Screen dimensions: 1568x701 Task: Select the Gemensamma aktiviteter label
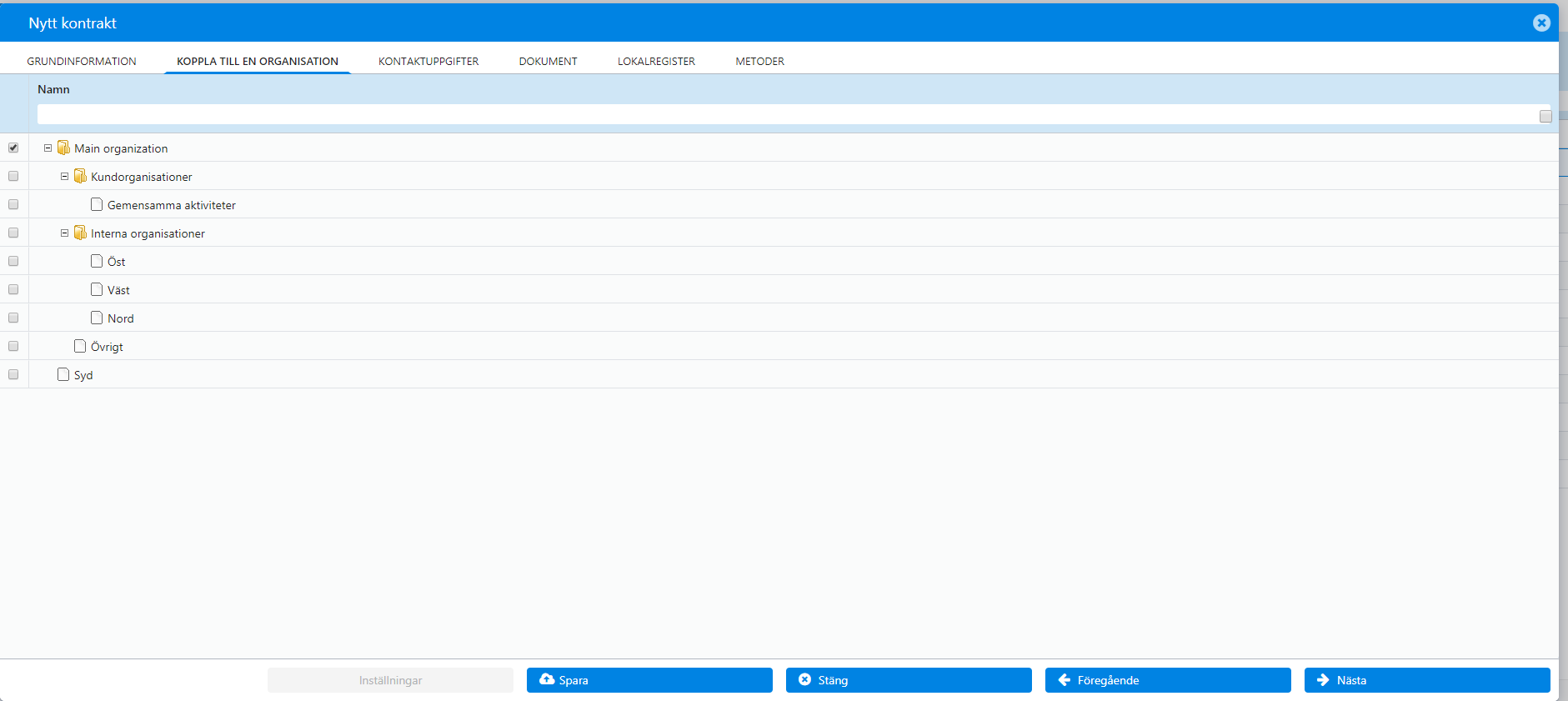pyautogui.click(x=172, y=205)
